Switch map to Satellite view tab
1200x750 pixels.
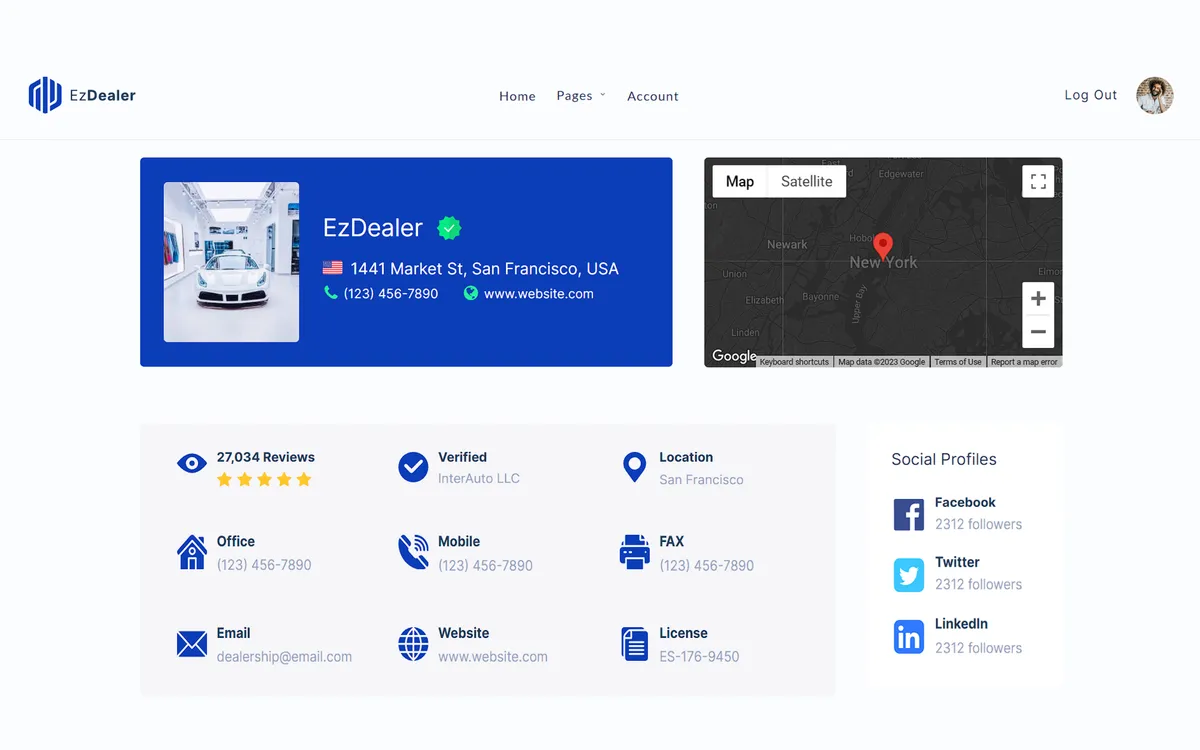(x=807, y=181)
